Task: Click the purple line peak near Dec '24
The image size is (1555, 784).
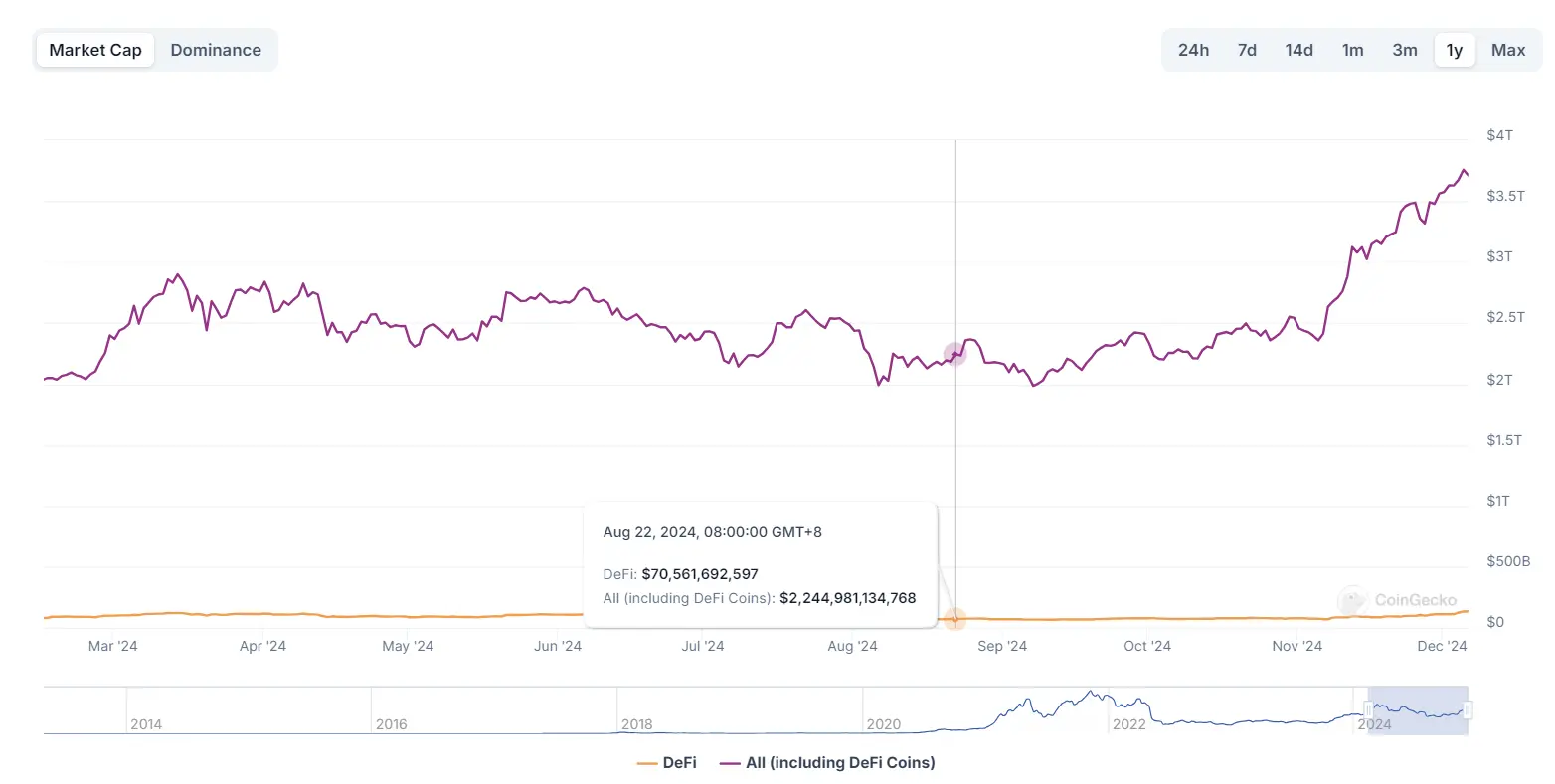Action: coord(1464,171)
